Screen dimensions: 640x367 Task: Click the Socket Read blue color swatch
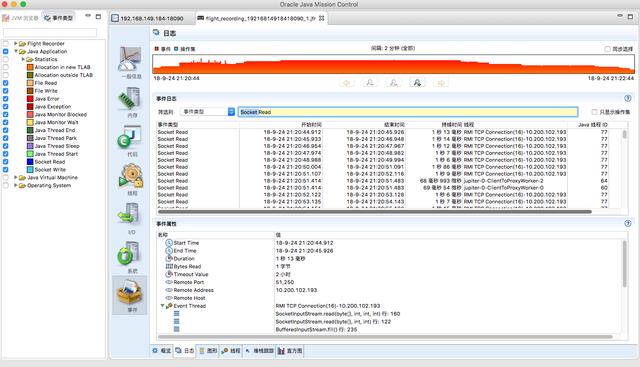point(30,162)
